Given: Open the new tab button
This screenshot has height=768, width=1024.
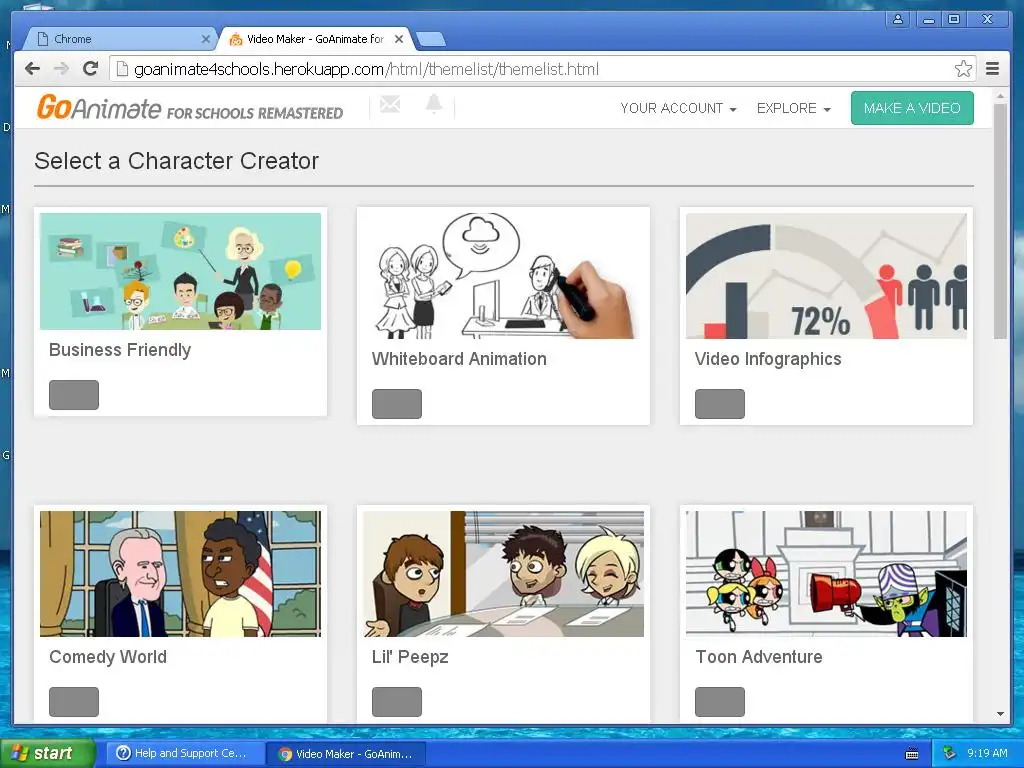Looking at the screenshot, I should (431, 39).
